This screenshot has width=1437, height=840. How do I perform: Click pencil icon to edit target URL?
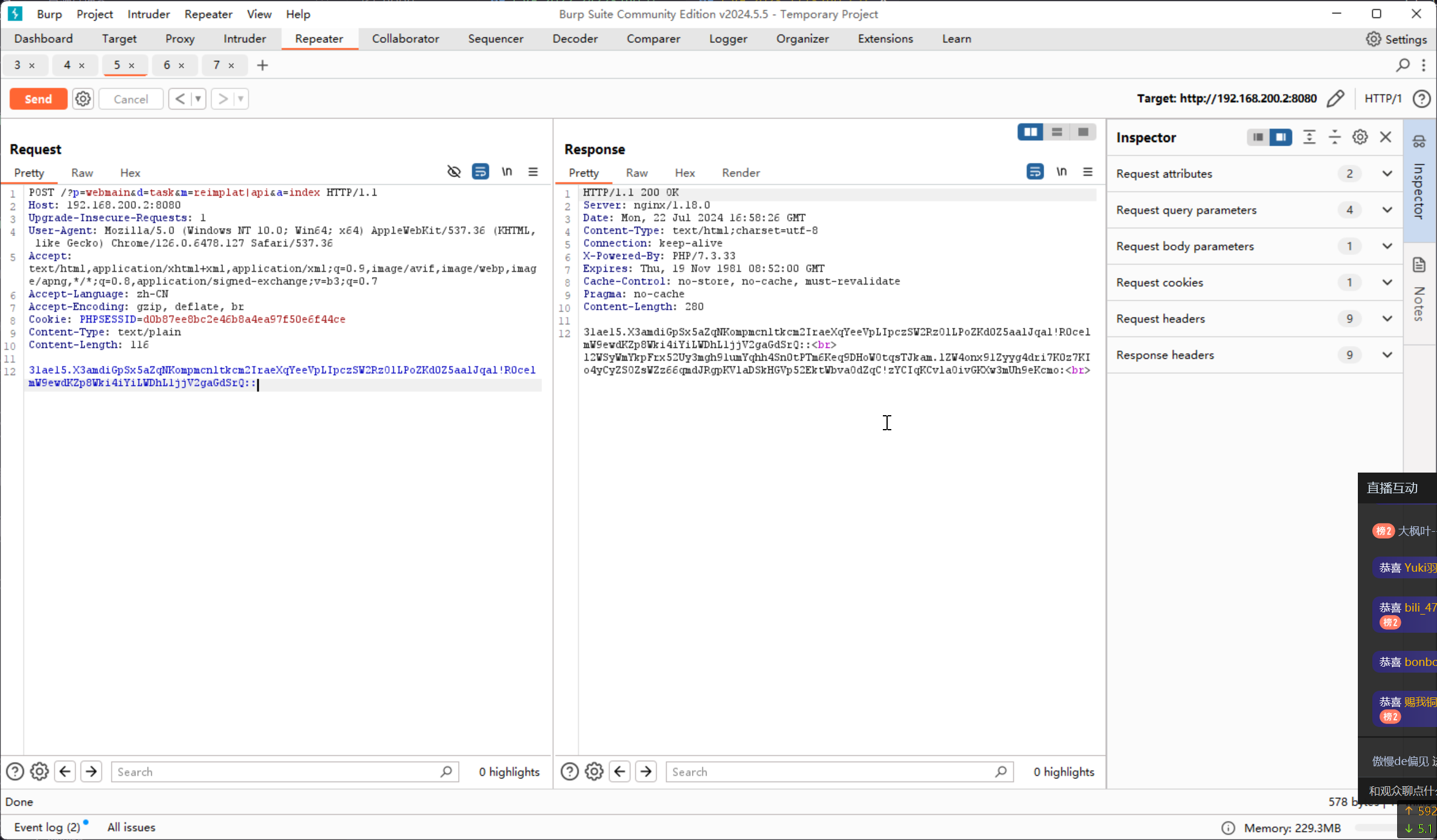coord(1337,98)
